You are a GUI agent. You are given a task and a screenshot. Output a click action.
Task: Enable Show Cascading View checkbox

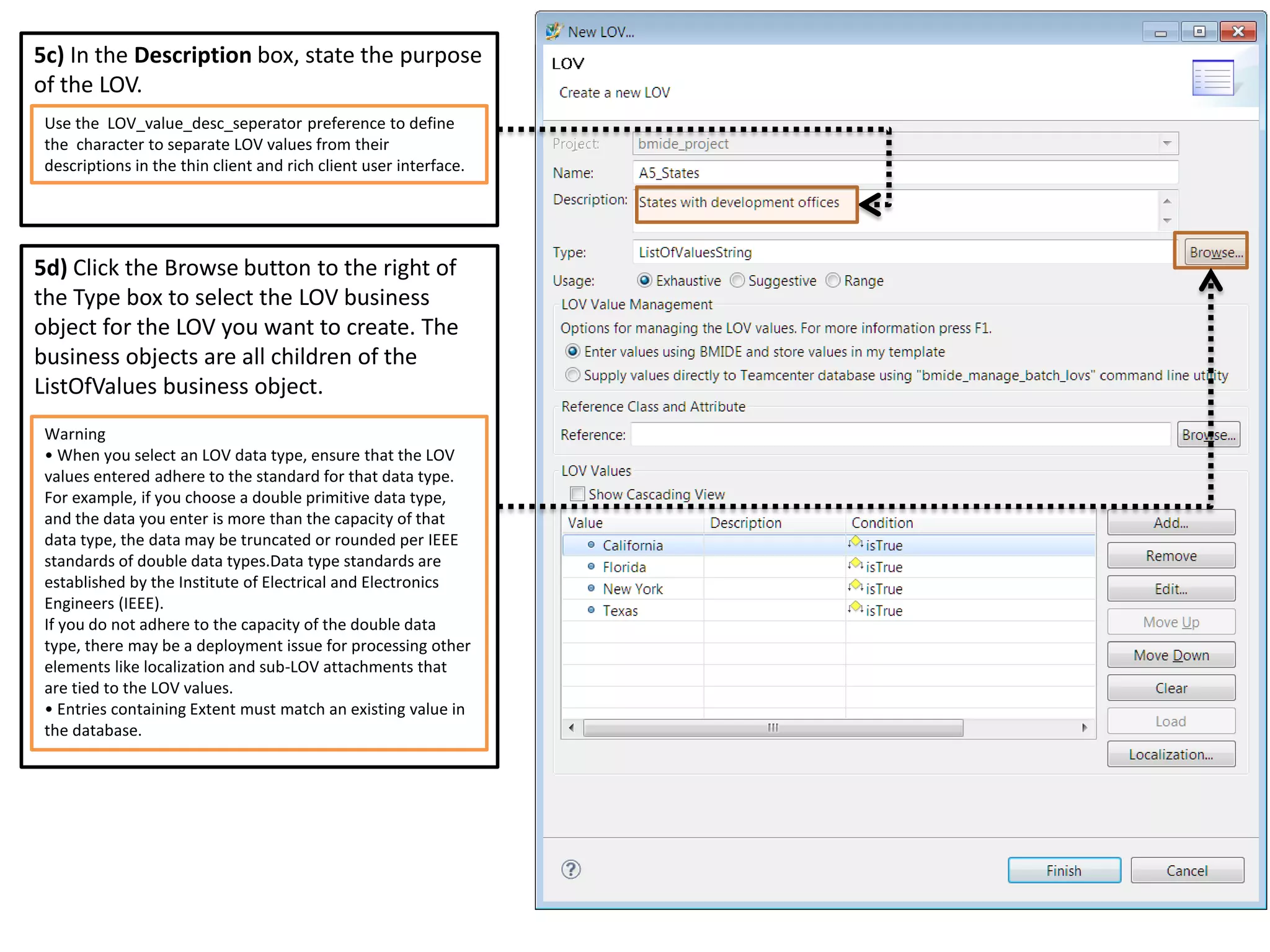(577, 494)
